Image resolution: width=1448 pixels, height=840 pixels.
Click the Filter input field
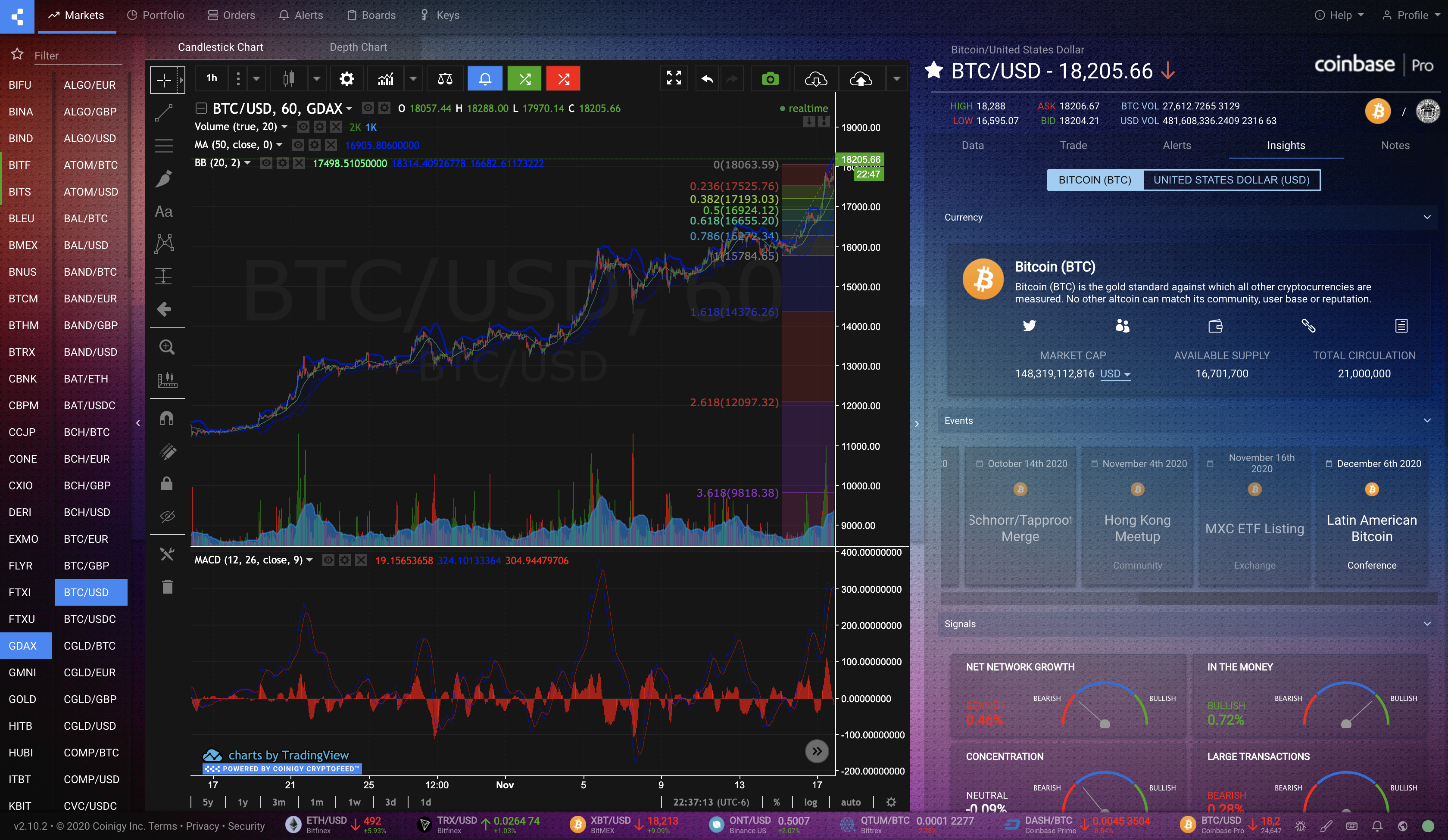pyautogui.click(x=78, y=55)
